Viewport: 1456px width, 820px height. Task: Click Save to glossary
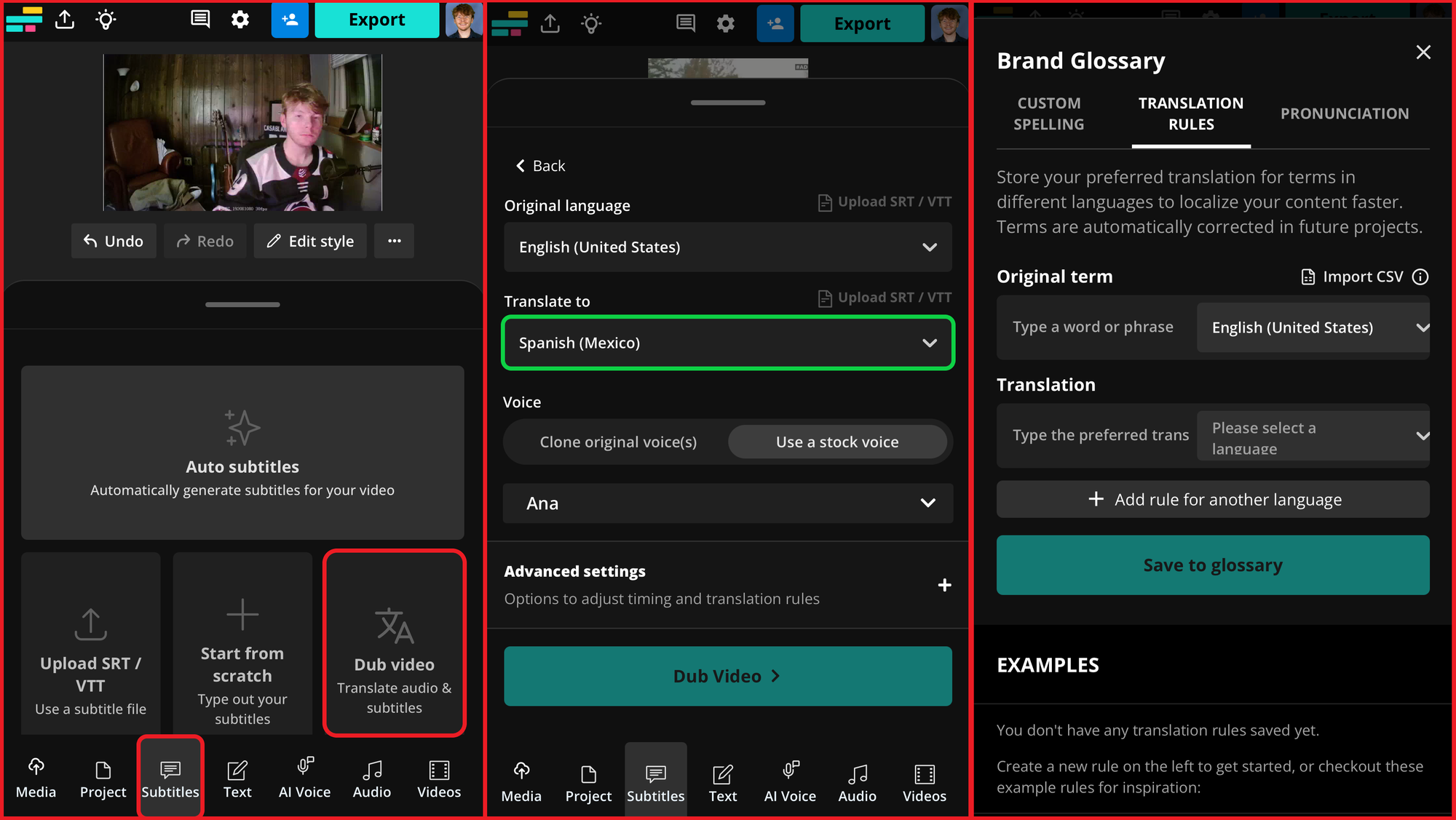coord(1212,565)
